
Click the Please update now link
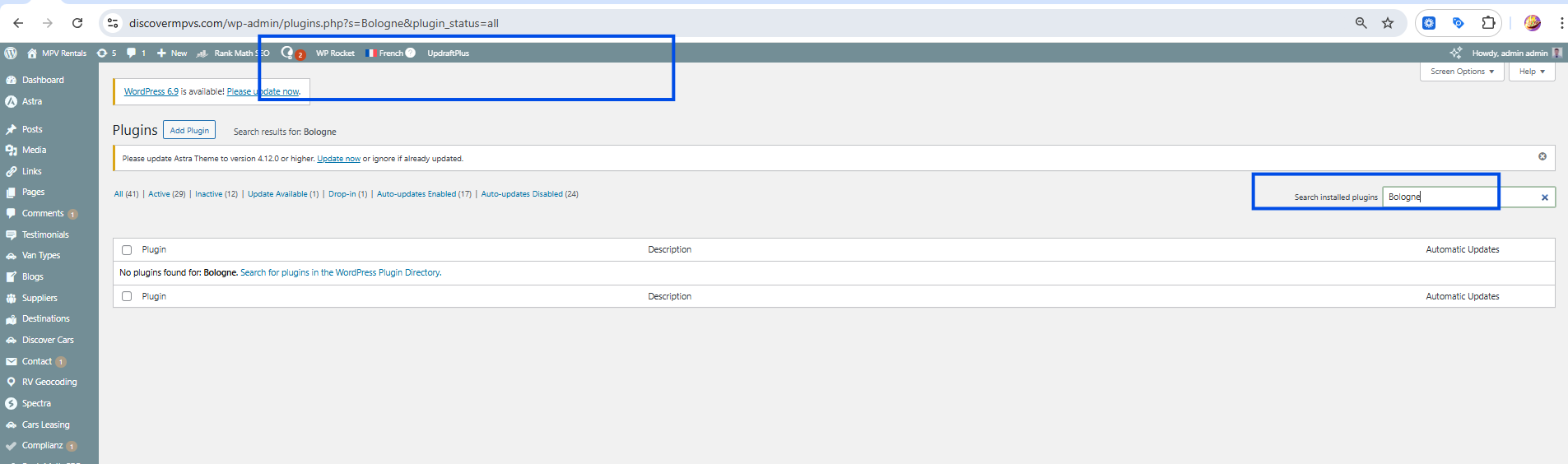(263, 91)
